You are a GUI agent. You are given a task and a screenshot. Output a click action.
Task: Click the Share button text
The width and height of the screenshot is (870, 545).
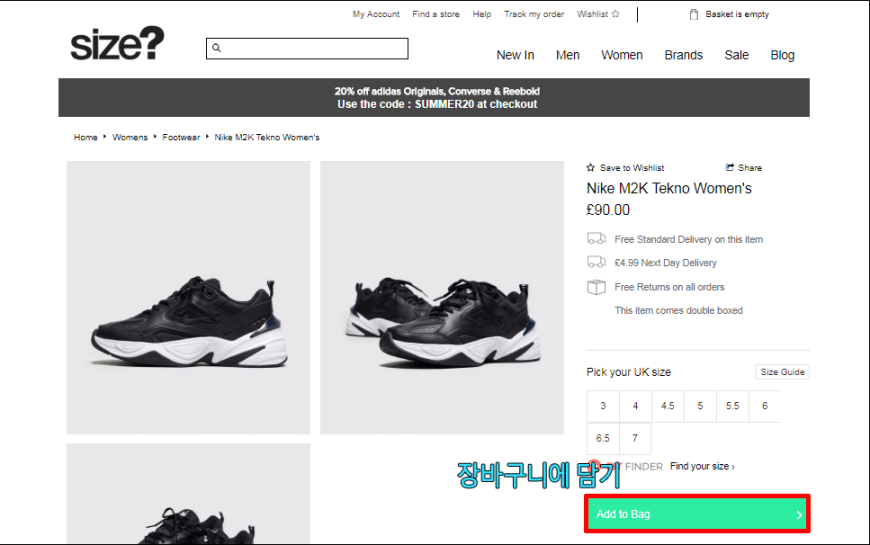pos(750,168)
